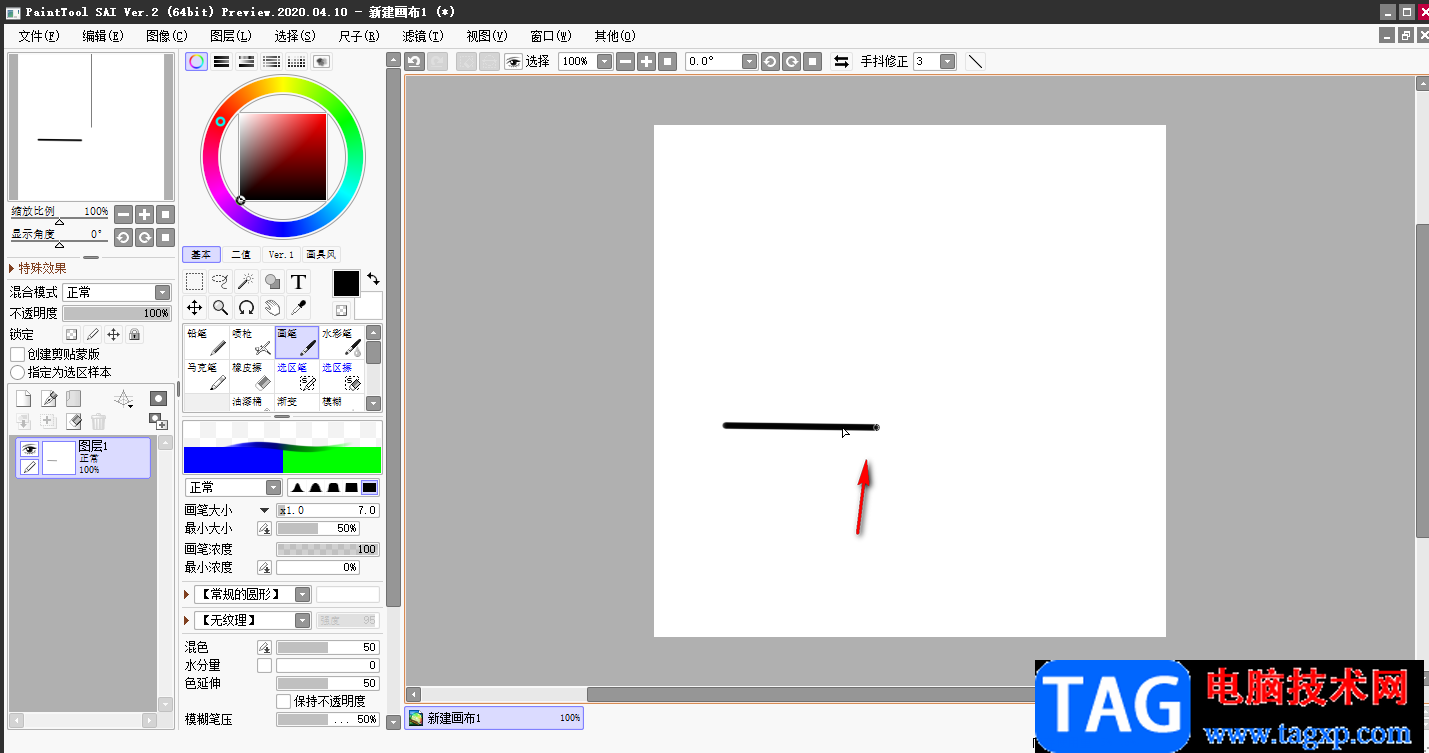Switch to the Ver.1 brush tab

[x=281, y=255]
